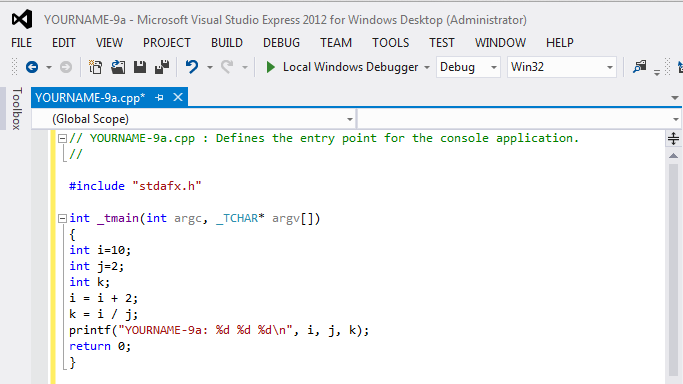Open the WINDOW menu
683x384 pixels.
pyautogui.click(x=500, y=43)
